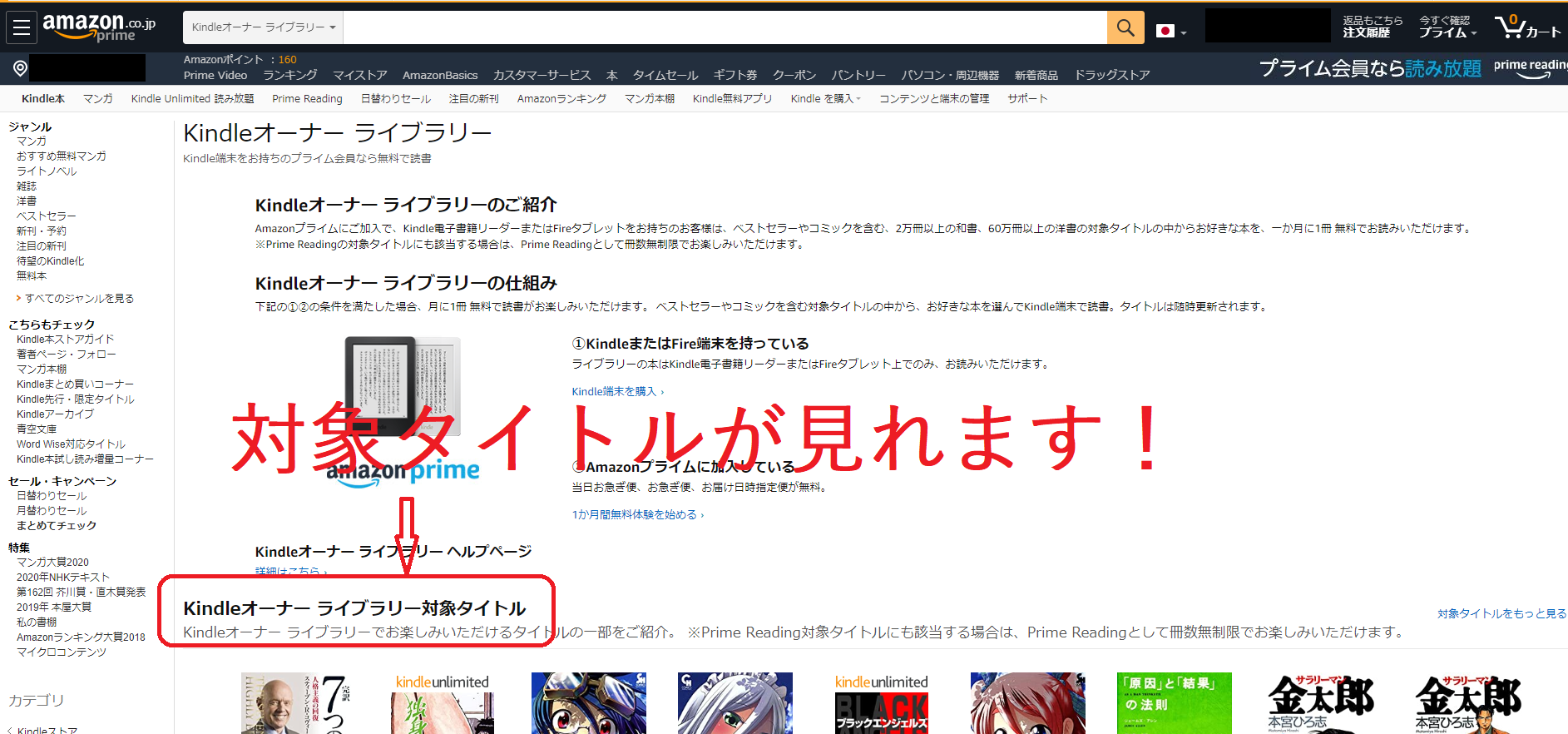Screen dimensions: 1568x734
Task: Expand the Kindleオーナー ライブラリー search category dropdown
Action: [263, 27]
